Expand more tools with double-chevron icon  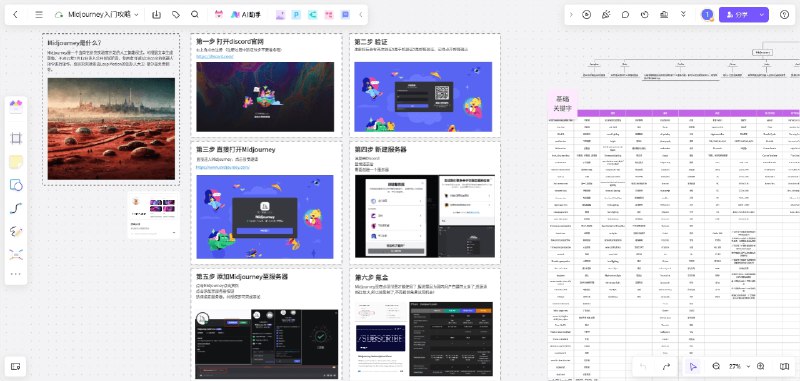(684, 15)
